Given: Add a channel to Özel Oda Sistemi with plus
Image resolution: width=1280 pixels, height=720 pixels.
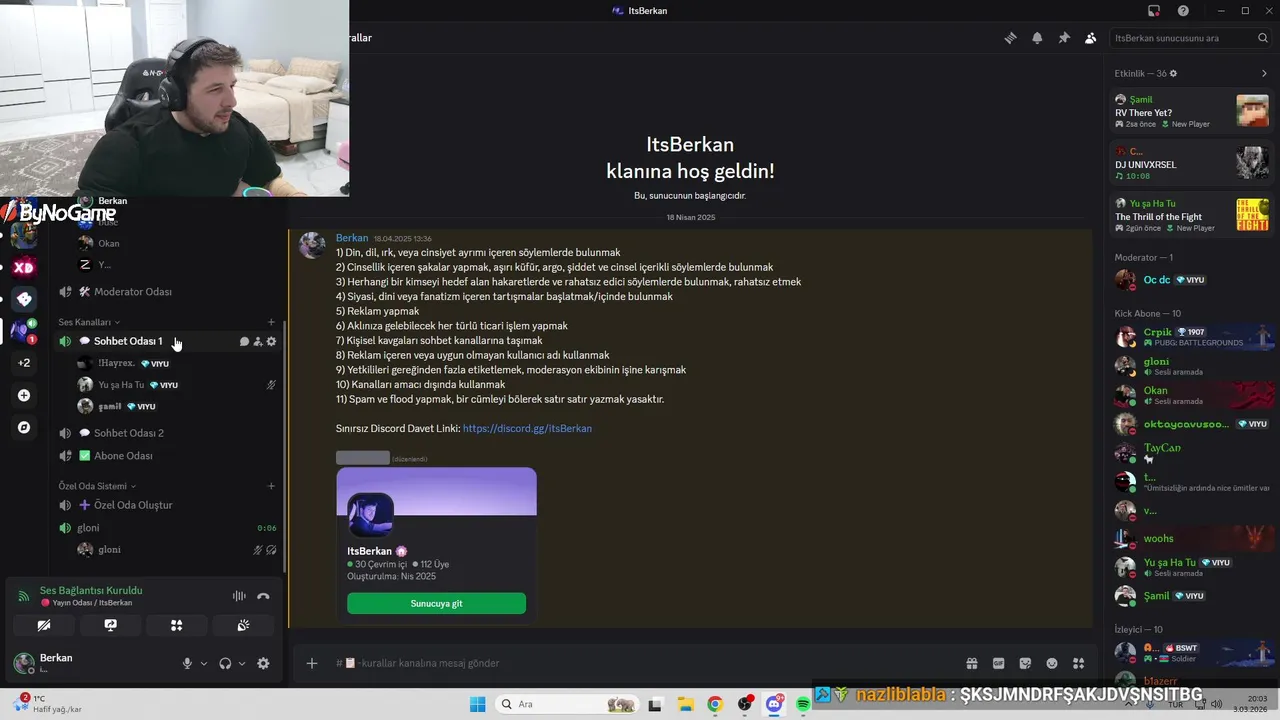Looking at the screenshot, I should pyautogui.click(x=271, y=486).
